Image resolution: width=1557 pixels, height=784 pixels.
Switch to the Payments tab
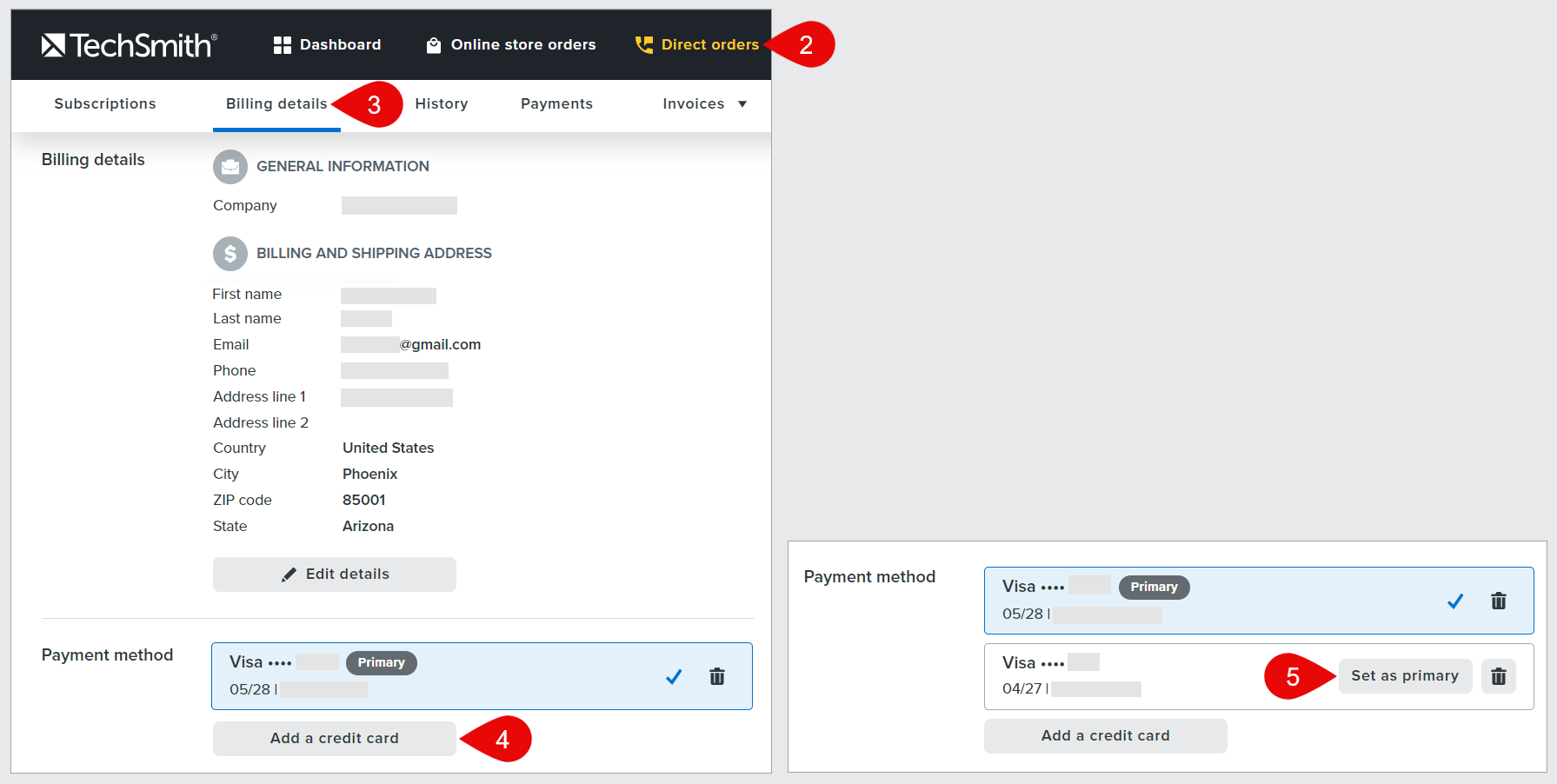coord(556,104)
